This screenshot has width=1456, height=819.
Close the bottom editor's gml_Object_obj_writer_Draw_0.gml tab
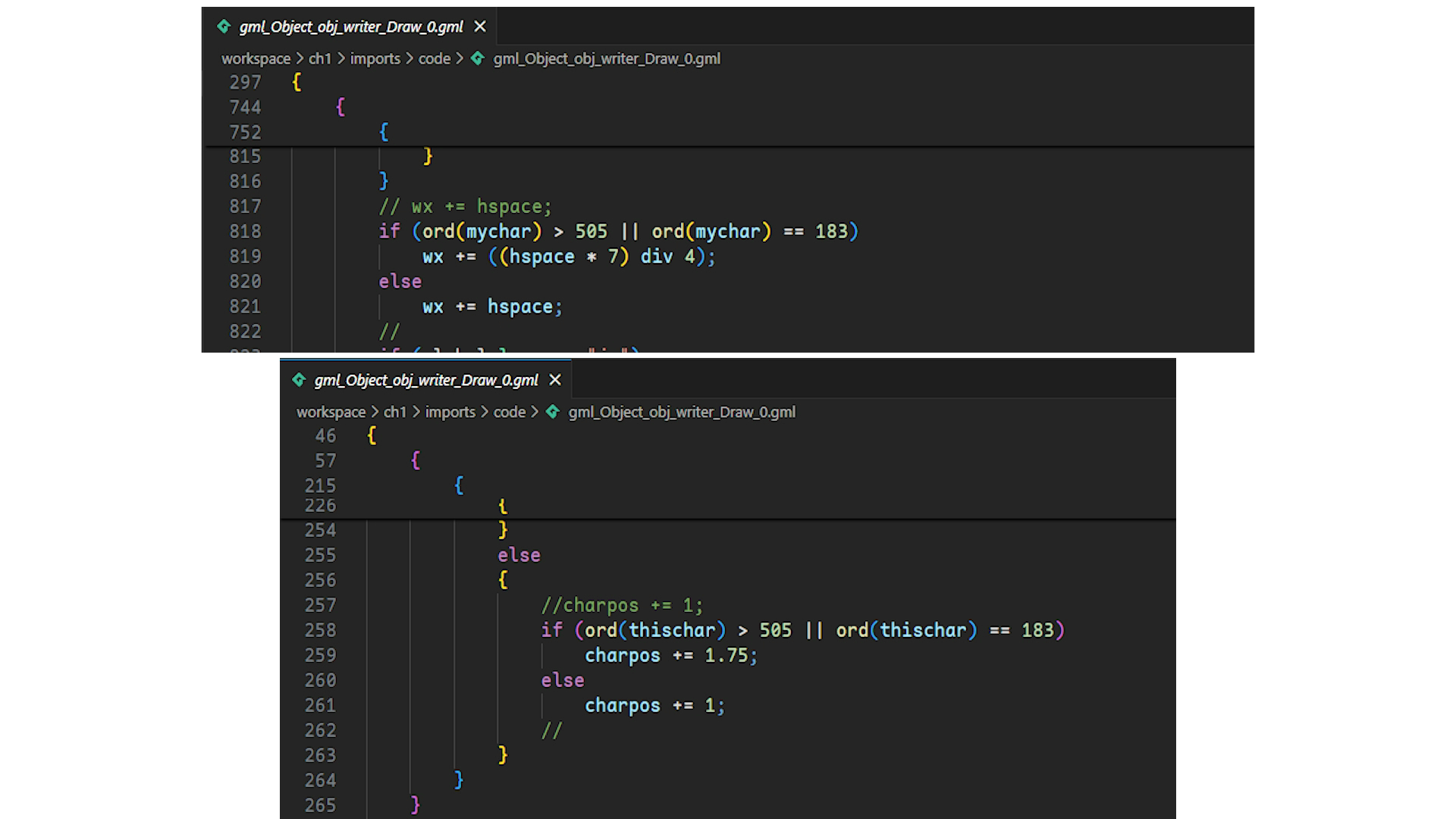tap(555, 380)
